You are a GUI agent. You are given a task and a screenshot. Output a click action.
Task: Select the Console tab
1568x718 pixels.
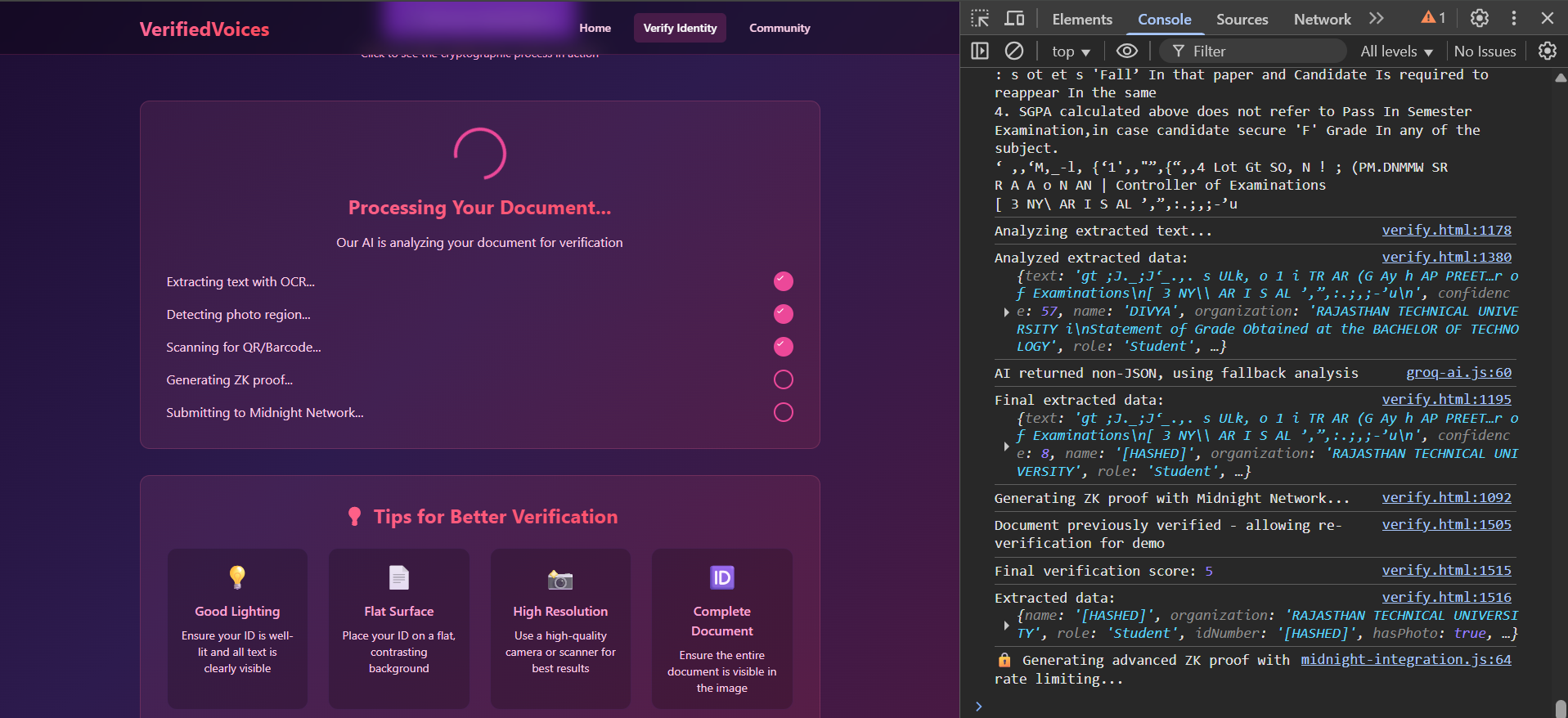click(1164, 19)
